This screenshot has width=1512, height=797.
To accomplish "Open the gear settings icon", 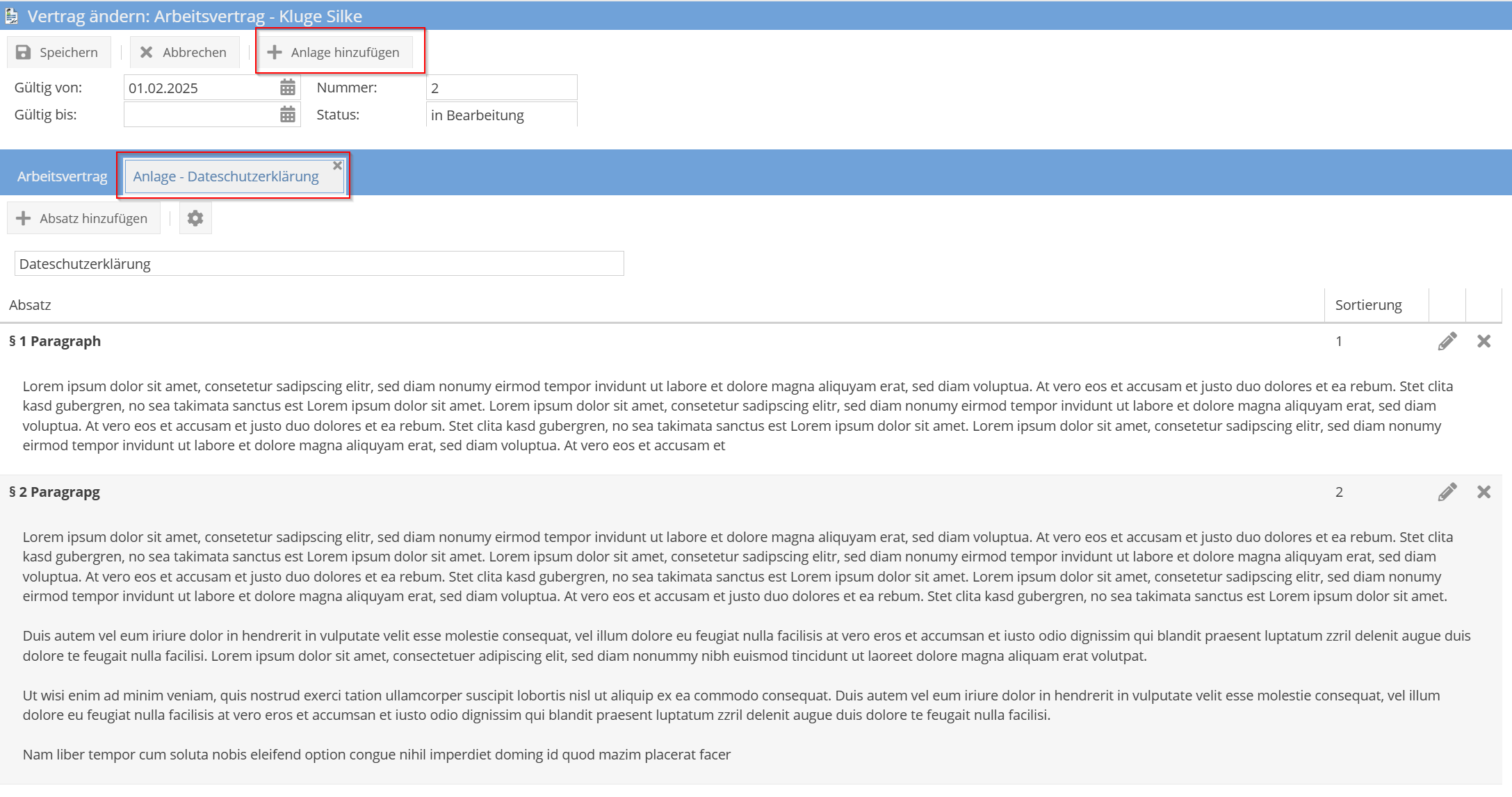I will tap(195, 218).
